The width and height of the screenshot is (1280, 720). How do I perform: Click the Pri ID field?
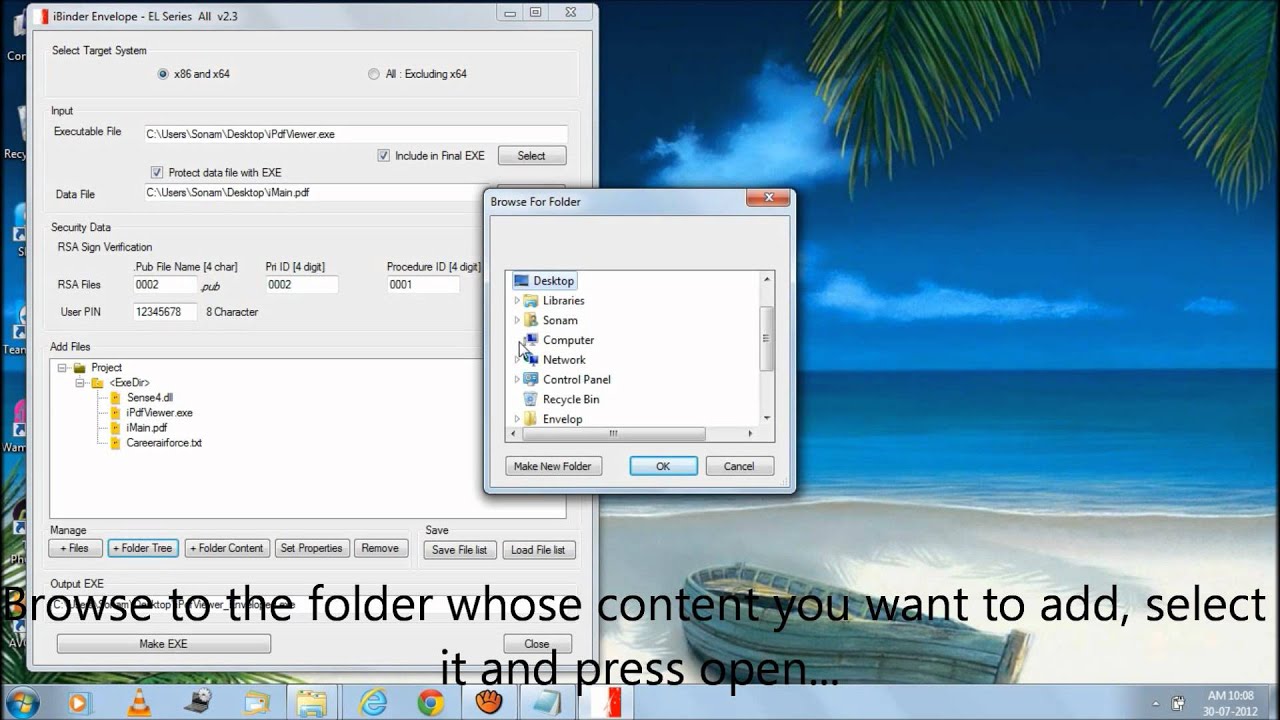pos(301,285)
